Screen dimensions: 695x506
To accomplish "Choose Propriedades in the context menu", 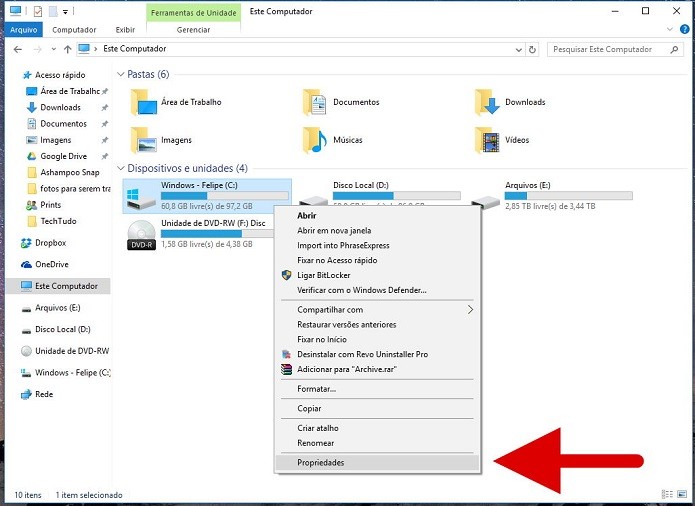I will point(377,463).
